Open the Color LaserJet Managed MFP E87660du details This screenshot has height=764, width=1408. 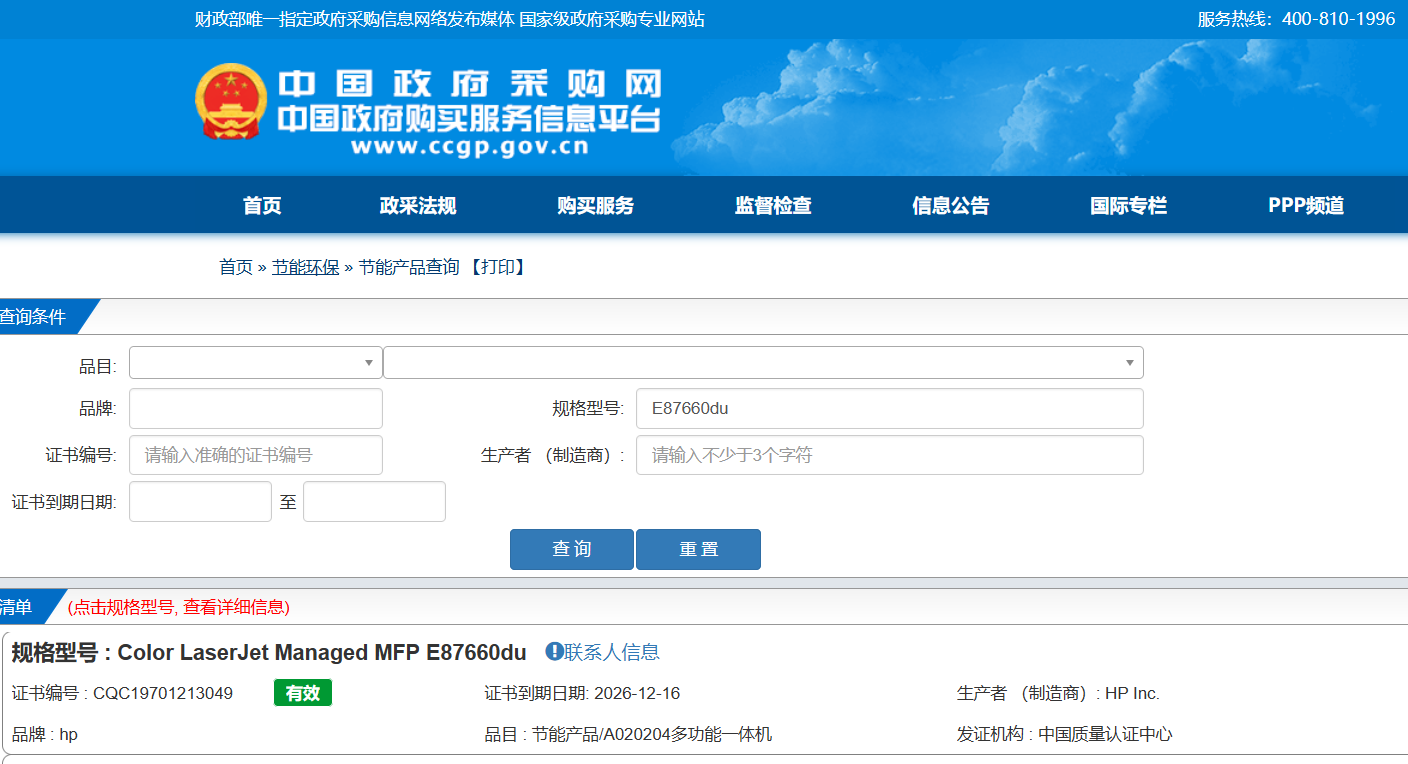pos(321,653)
